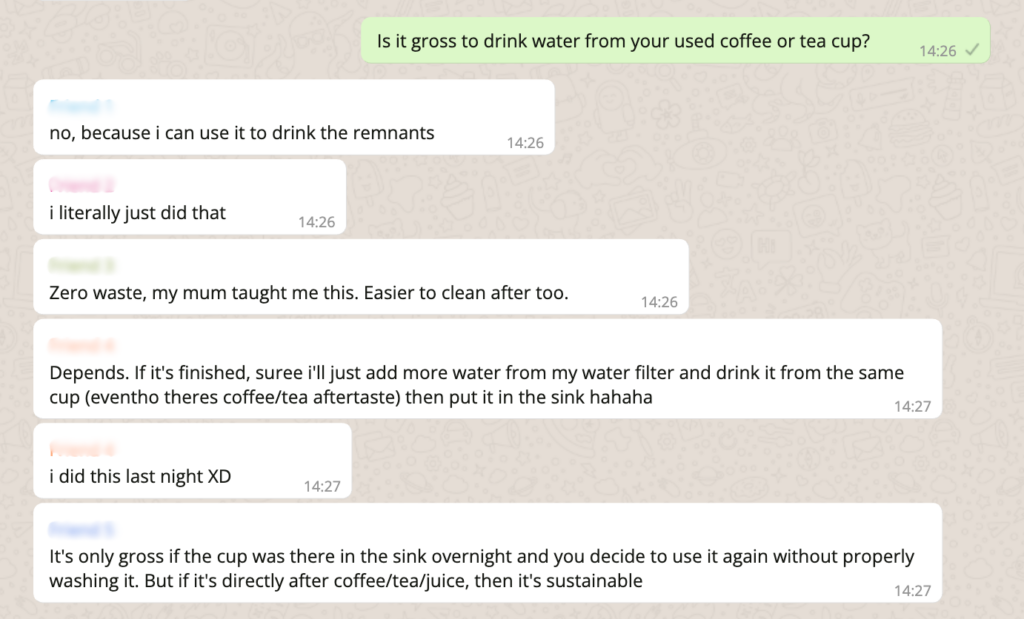Click the sender name above "Zero waste" message

(82, 264)
